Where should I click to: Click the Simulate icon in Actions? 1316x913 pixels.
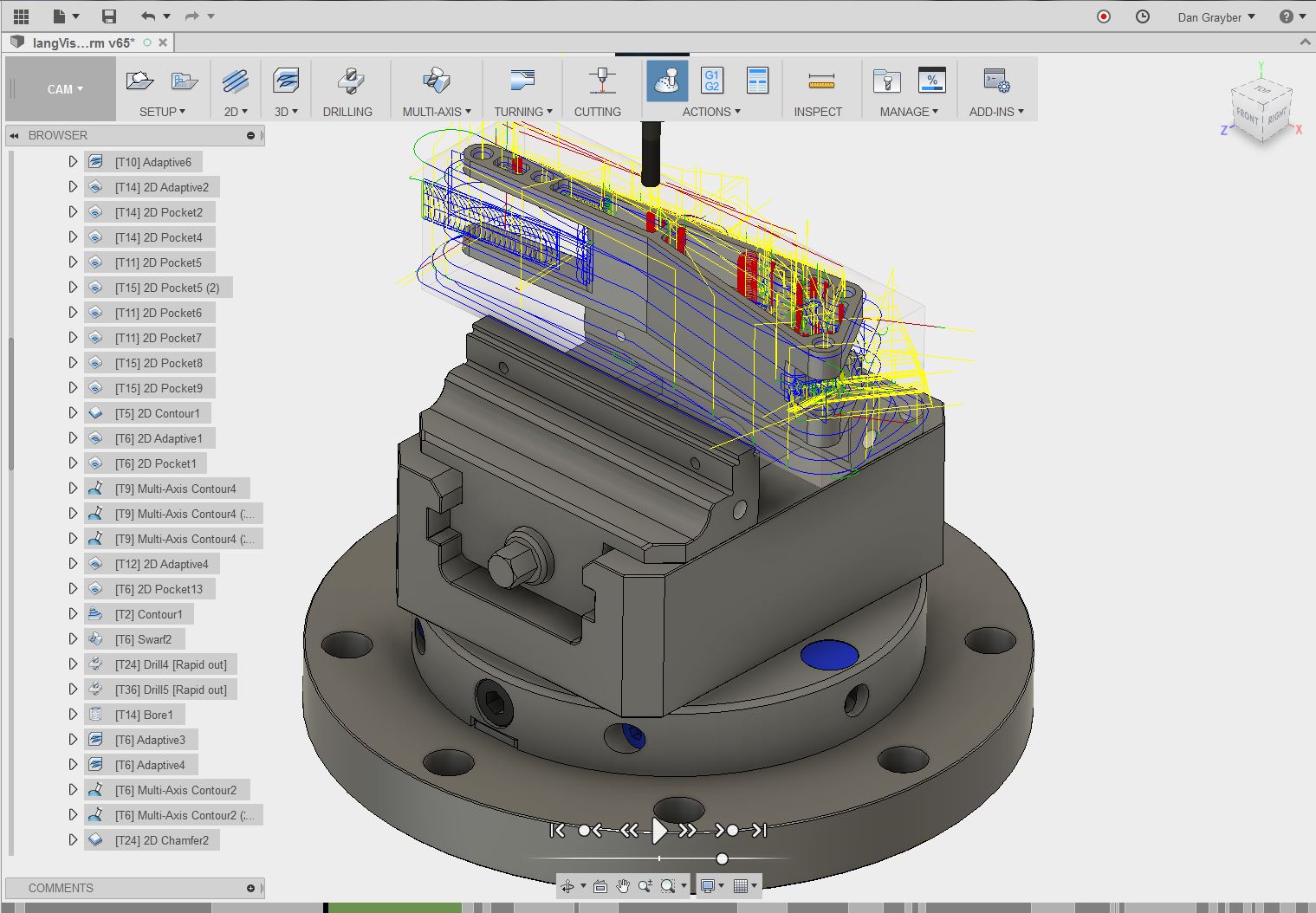pyautogui.click(x=667, y=81)
